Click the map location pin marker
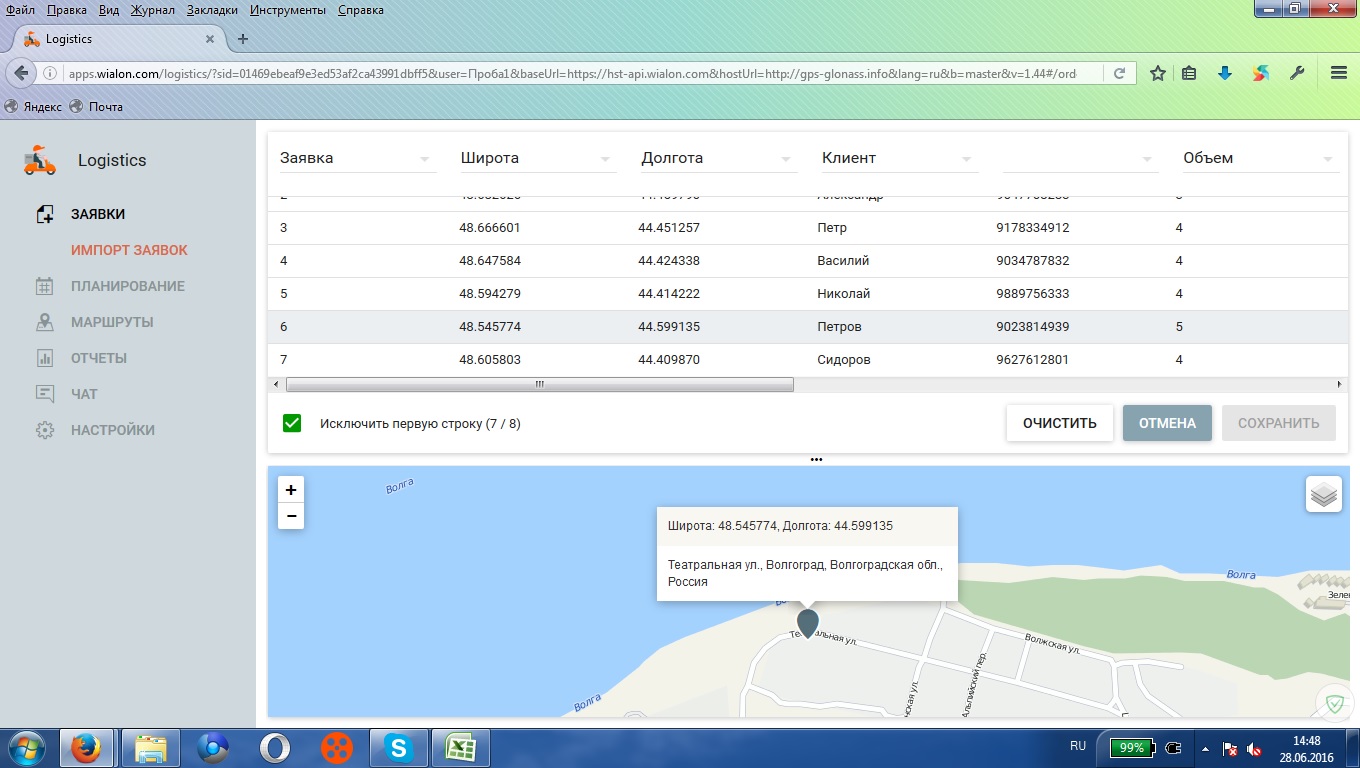Screen dimensions: 1360x768 (x=807, y=622)
